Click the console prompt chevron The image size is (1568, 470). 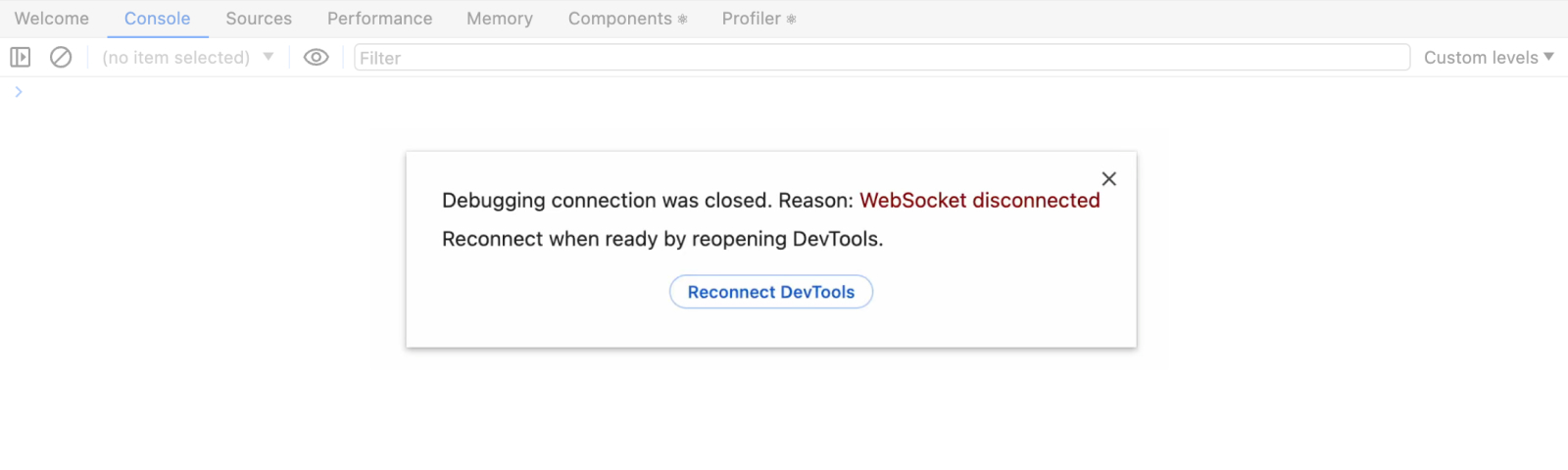tap(19, 92)
